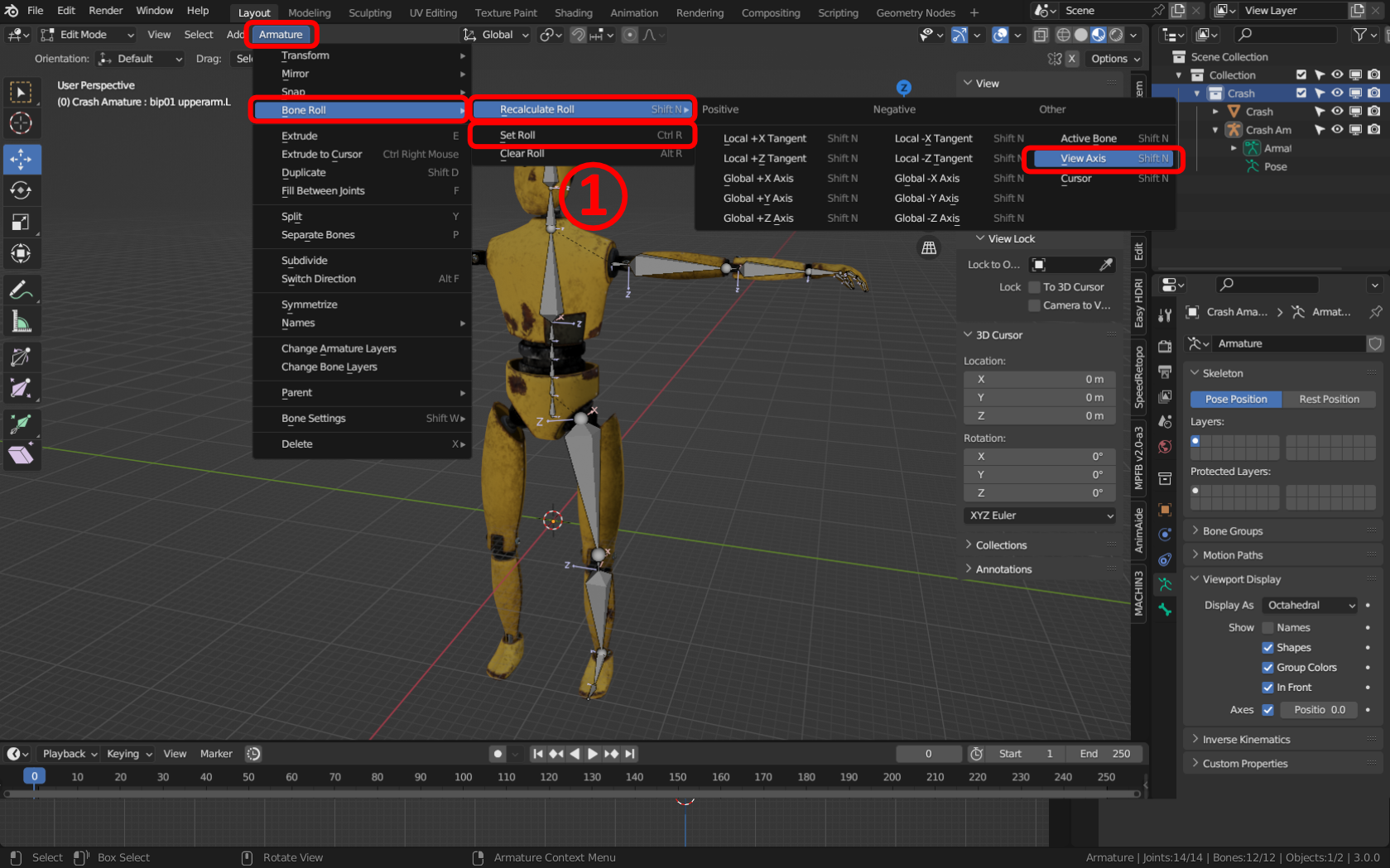Open the File menu
Viewport: 1390px width, 868px height.
click(x=35, y=11)
